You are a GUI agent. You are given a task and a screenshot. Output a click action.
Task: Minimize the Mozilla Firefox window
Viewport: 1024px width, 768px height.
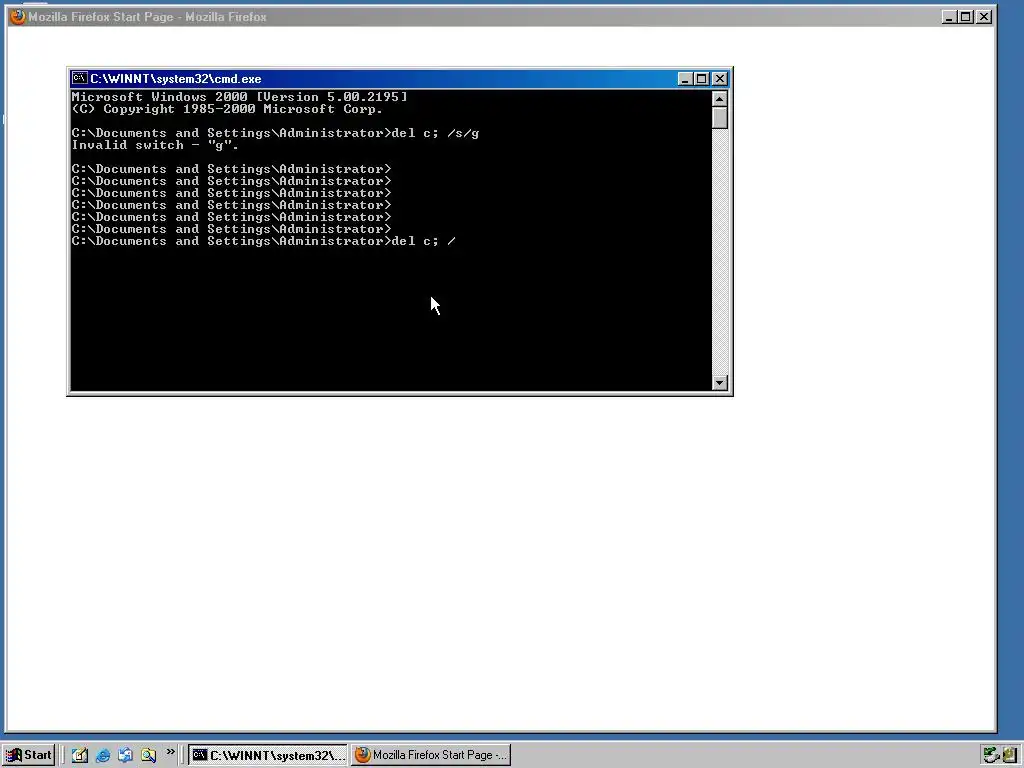tap(949, 17)
